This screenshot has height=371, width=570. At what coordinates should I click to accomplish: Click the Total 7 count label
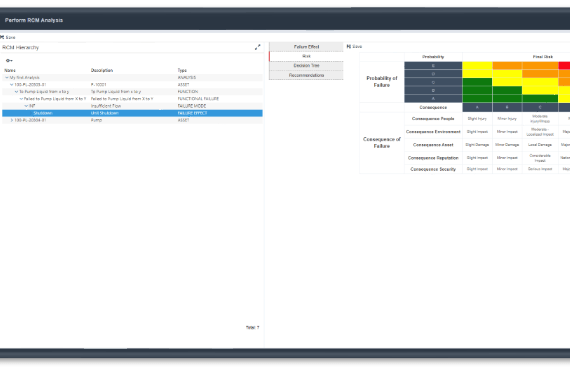(x=252, y=327)
